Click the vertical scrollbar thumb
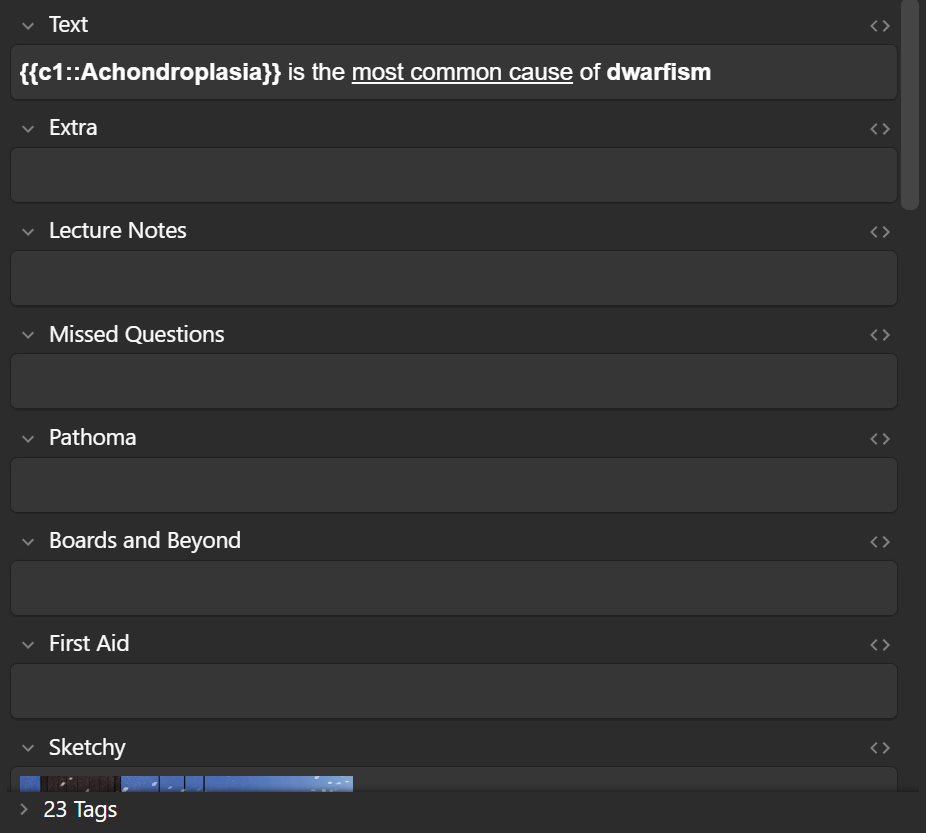 coord(909,105)
